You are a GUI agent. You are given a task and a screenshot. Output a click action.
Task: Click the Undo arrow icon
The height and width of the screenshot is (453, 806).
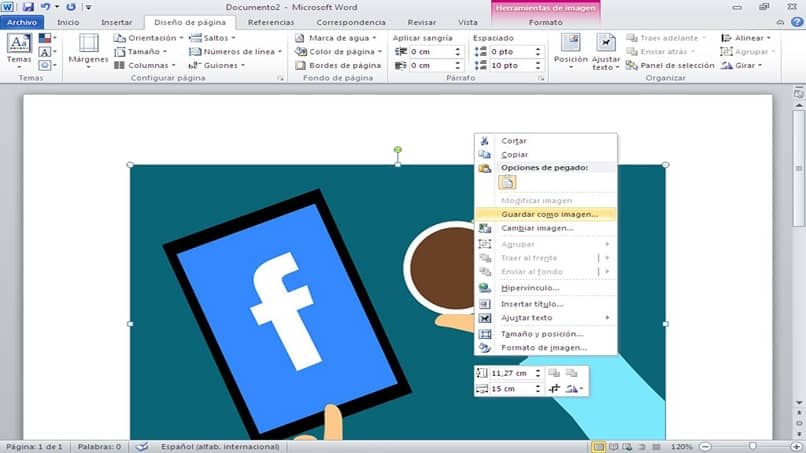pyautogui.click(x=45, y=7)
